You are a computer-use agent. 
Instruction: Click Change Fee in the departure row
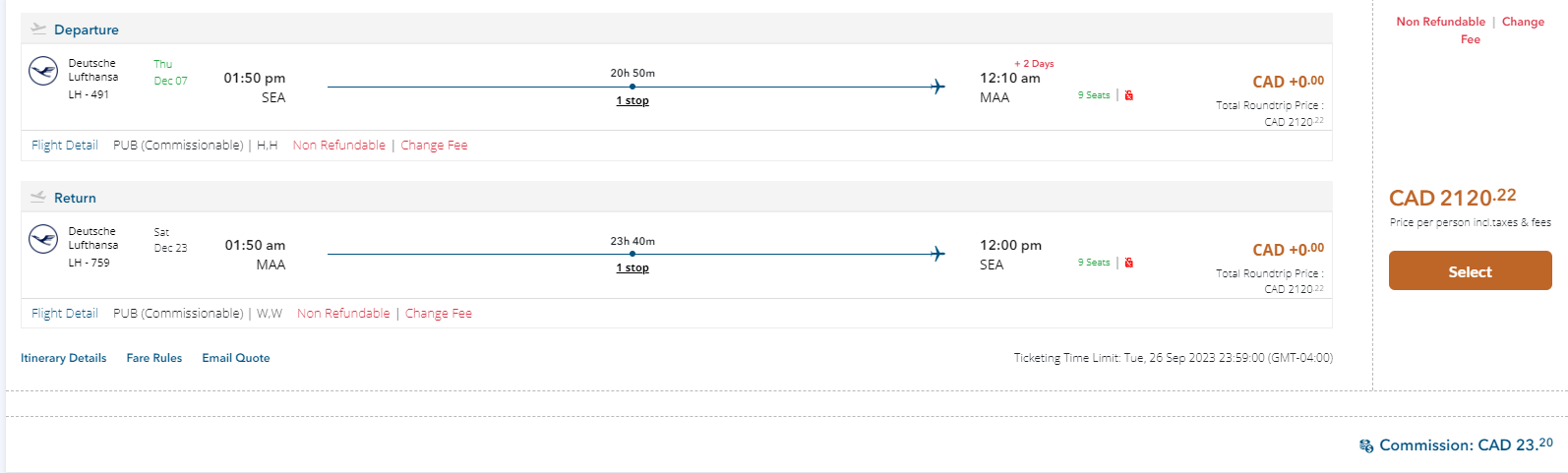(x=434, y=146)
